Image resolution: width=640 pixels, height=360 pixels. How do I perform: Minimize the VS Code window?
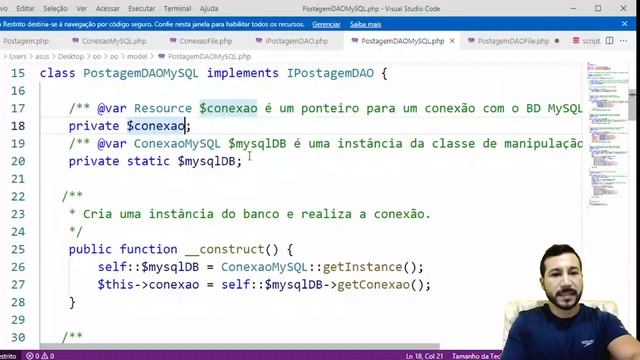click(573, 8)
